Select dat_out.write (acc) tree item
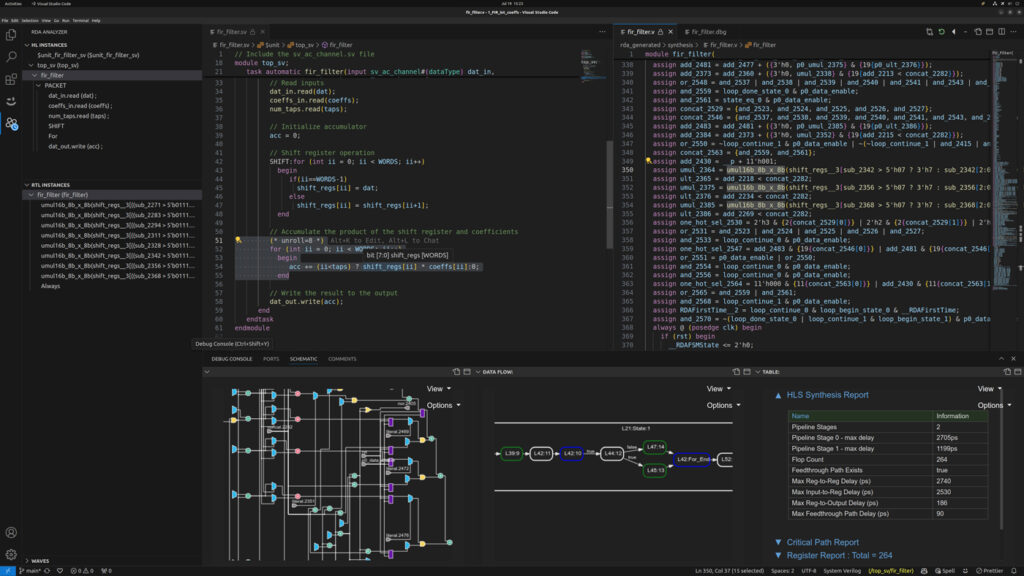Viewport: 1024px width, 576px height. click(x=75, y=146)
